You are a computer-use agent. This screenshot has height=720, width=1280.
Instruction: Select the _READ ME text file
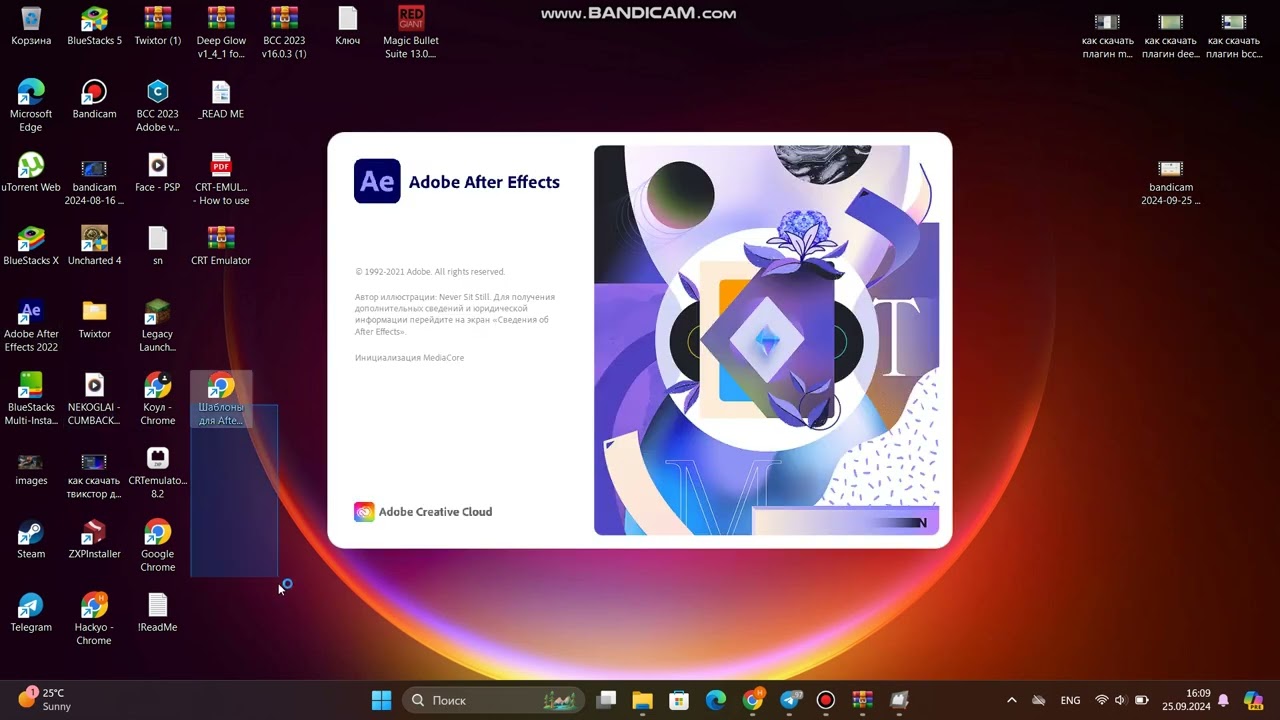[221, 100]
